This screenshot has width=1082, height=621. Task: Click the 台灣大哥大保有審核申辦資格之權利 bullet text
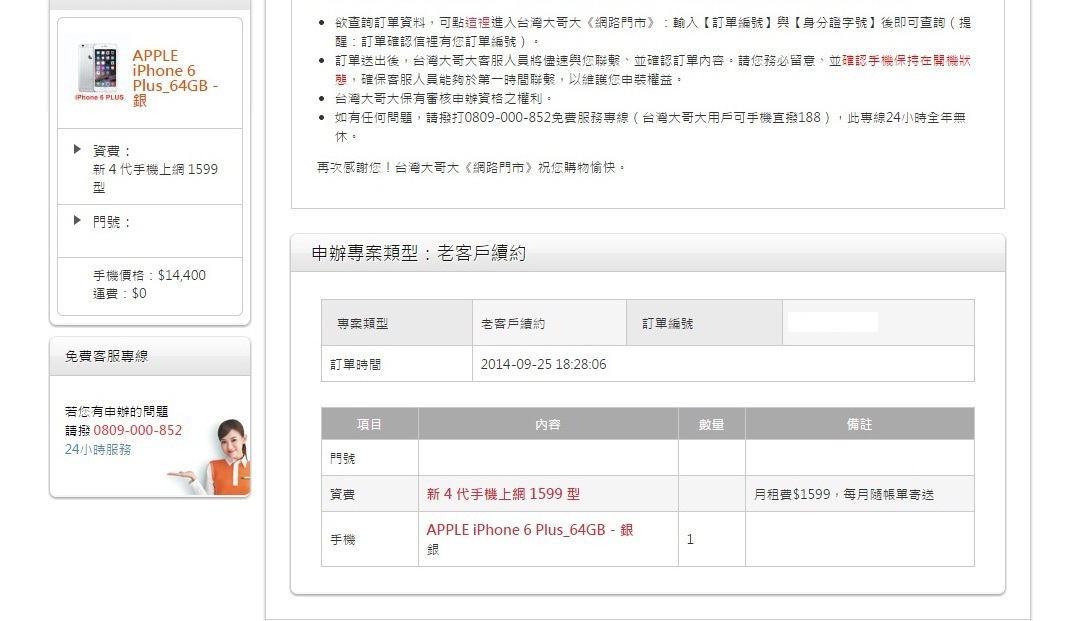click(x=443, y=99)
